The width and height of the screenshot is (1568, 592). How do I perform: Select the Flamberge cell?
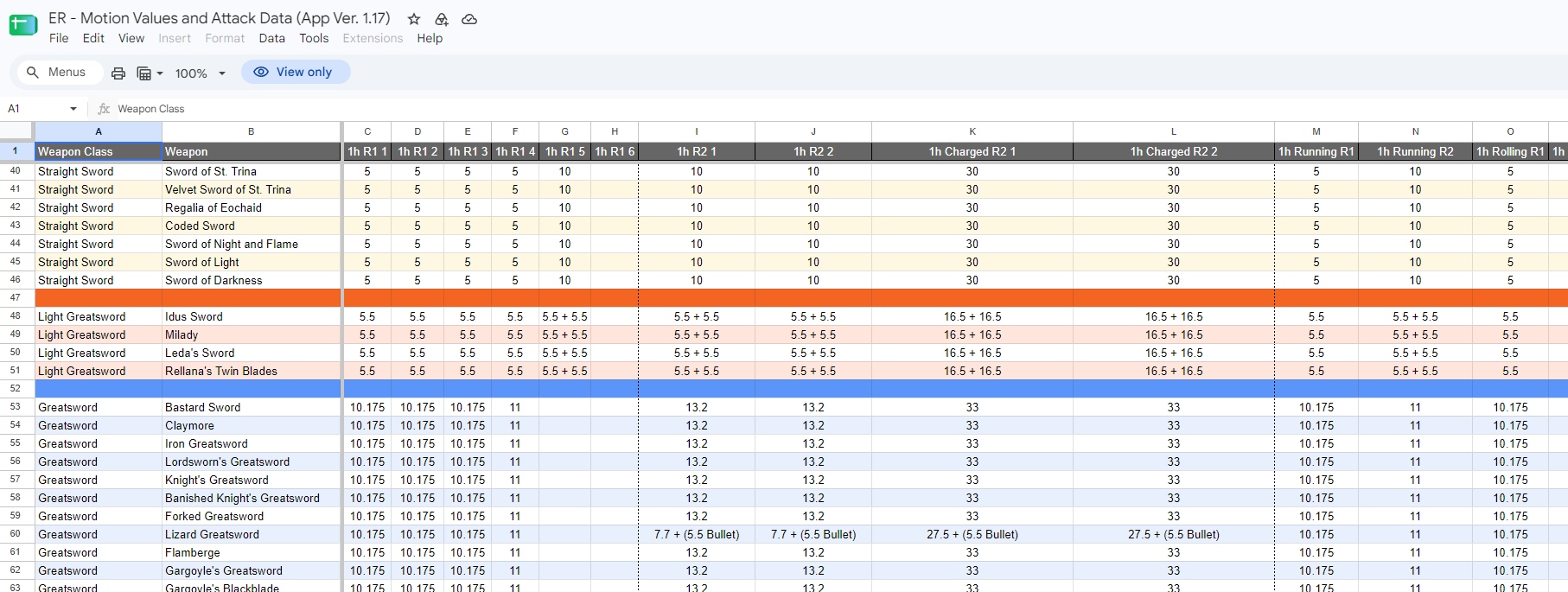tap(252, 552)
